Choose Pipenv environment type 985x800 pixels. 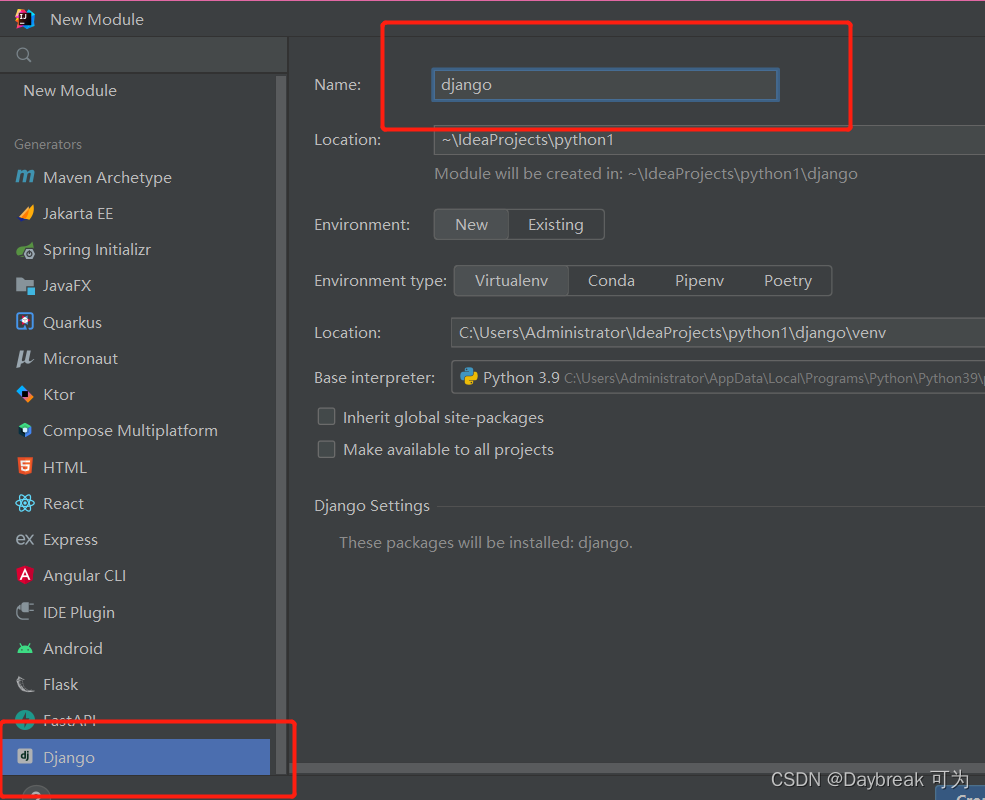(699, 281)
